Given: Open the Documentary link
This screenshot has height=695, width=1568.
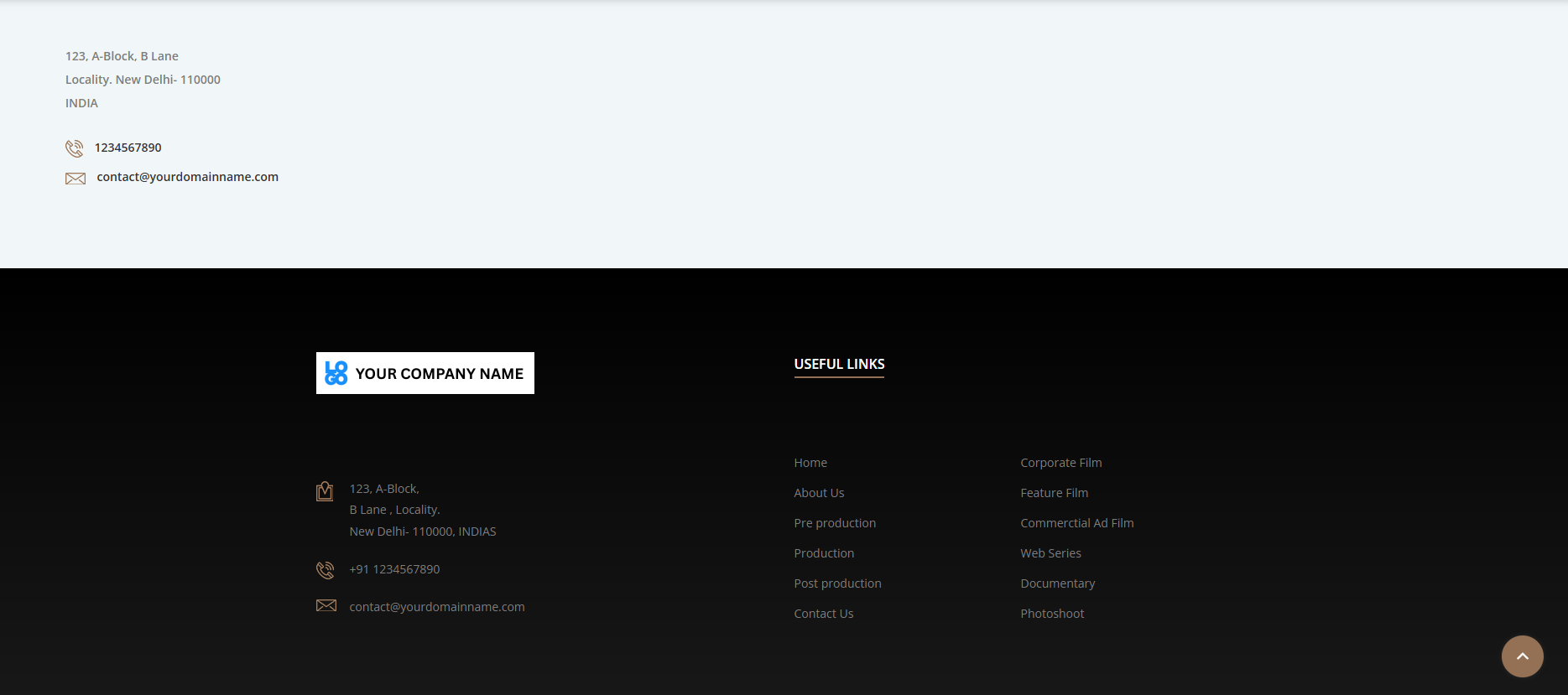Looking at the screenshot, I should [1057, 583].
